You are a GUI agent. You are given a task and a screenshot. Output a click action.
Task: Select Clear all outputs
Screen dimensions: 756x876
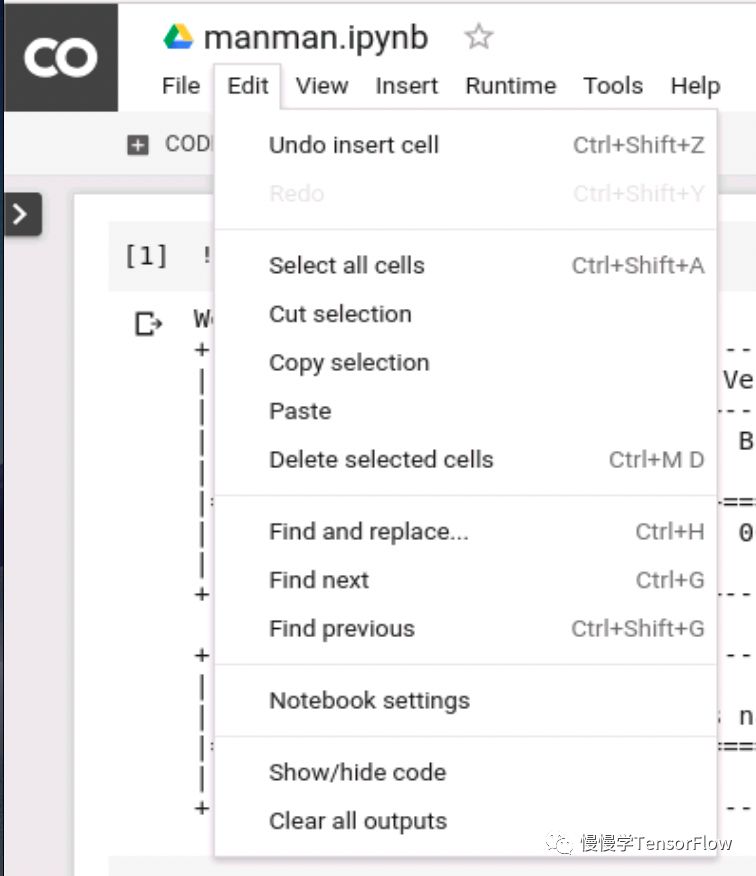pyautogui.click(x=357, y=821)
